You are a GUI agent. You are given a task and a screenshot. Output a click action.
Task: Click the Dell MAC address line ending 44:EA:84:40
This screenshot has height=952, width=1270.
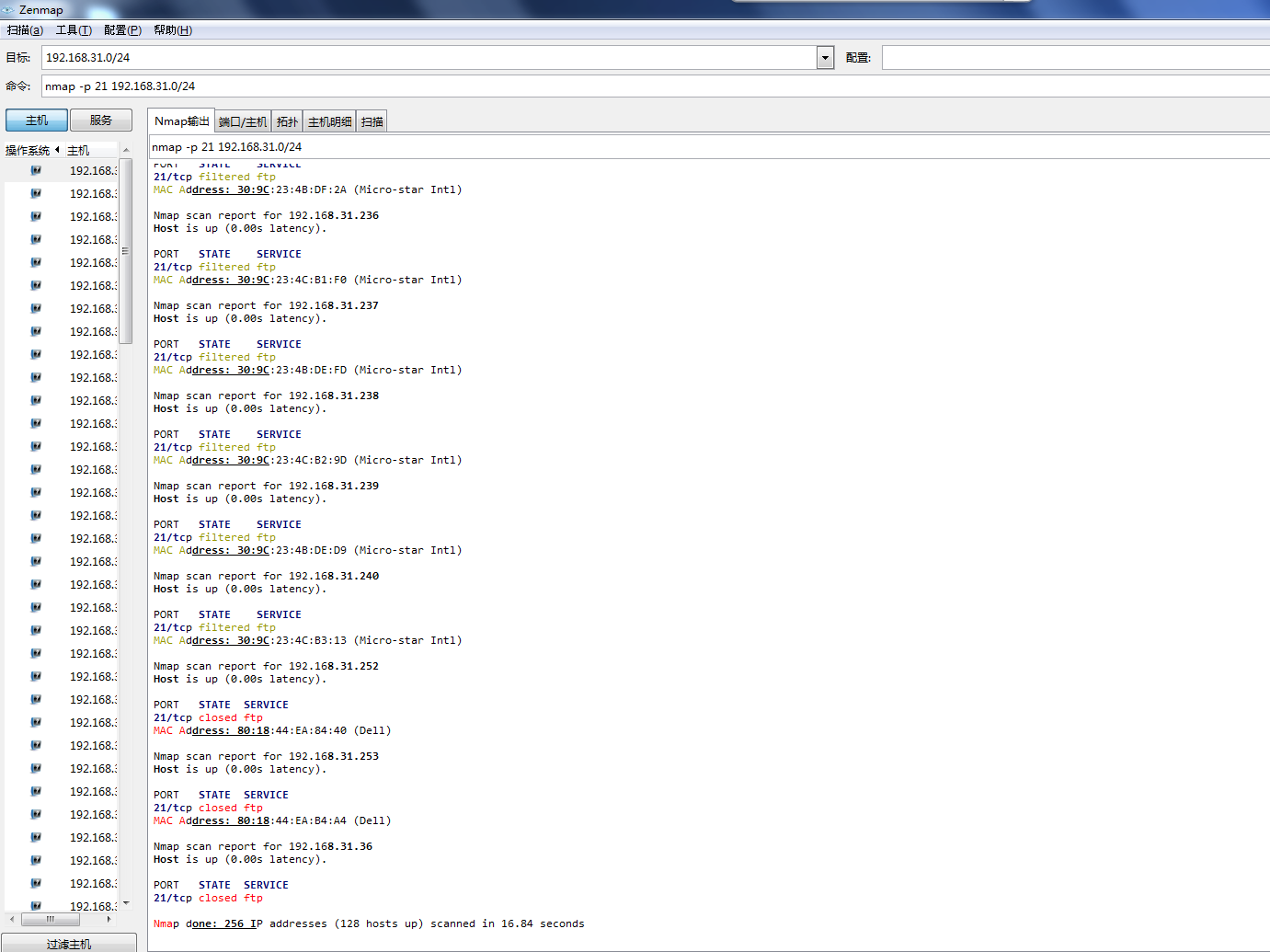tap(272, 730)
